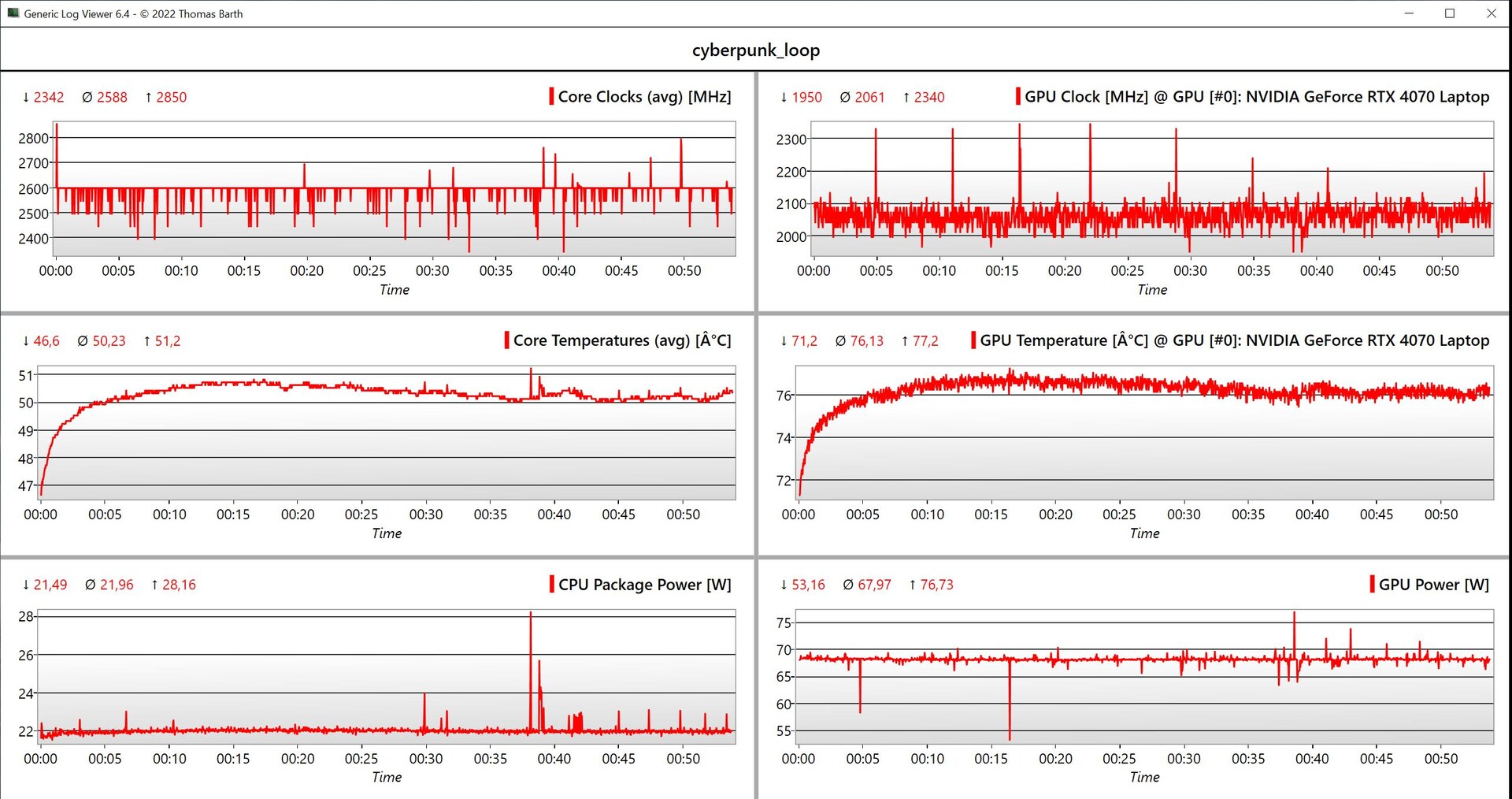Click red legend marker beside Core Clocks

tap(551, 97)
